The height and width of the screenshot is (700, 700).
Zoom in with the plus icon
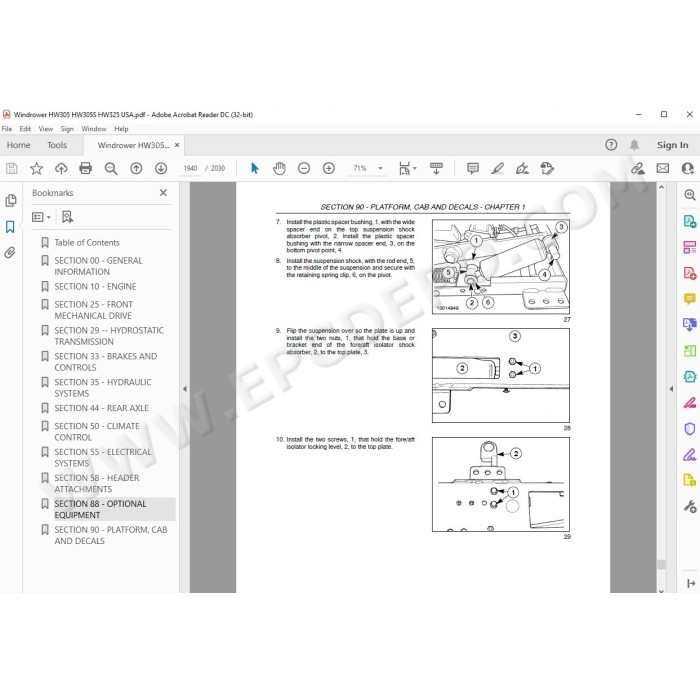(329, 168)
